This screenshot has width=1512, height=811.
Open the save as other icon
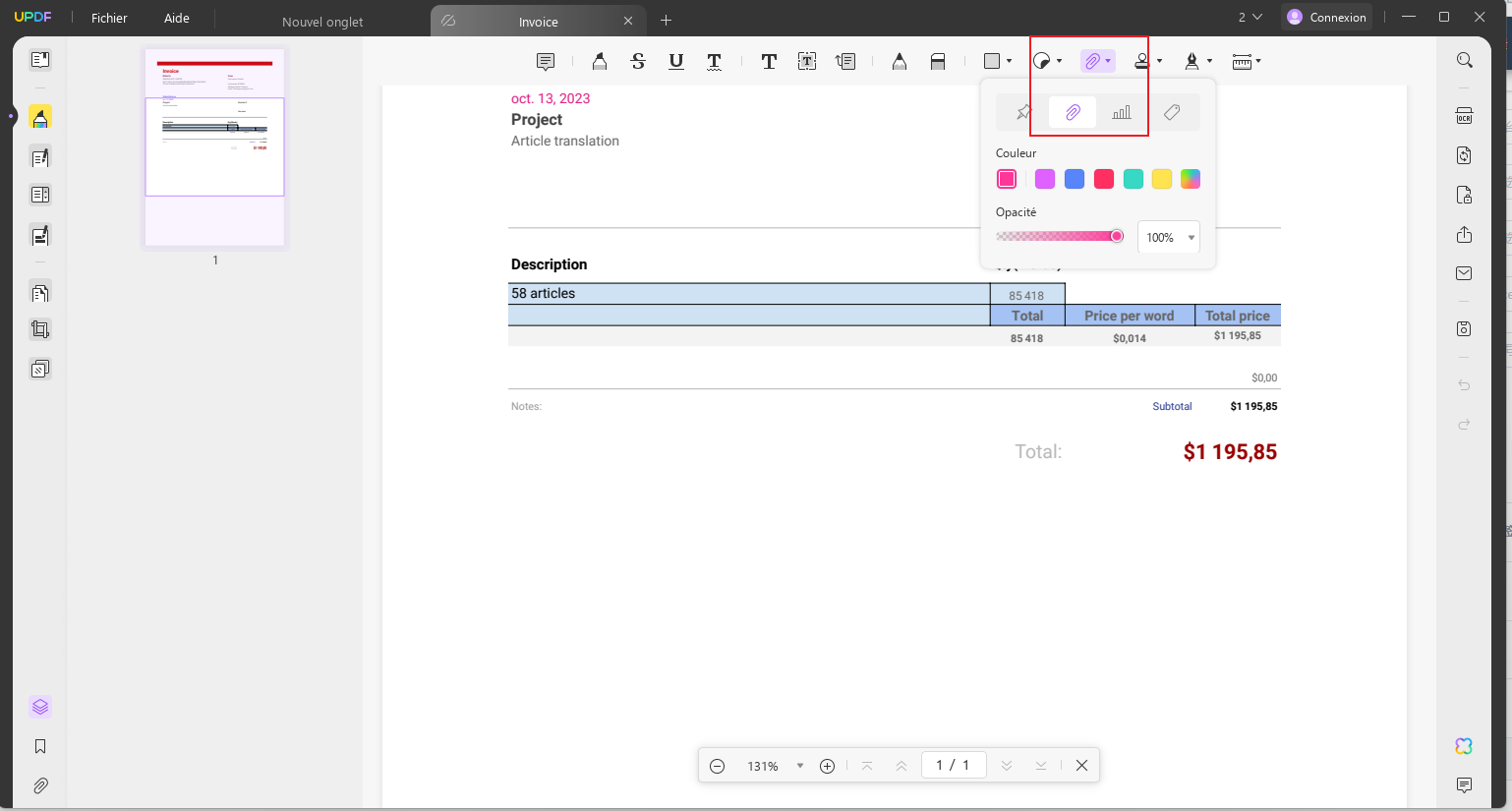(x=1465, y=328)
